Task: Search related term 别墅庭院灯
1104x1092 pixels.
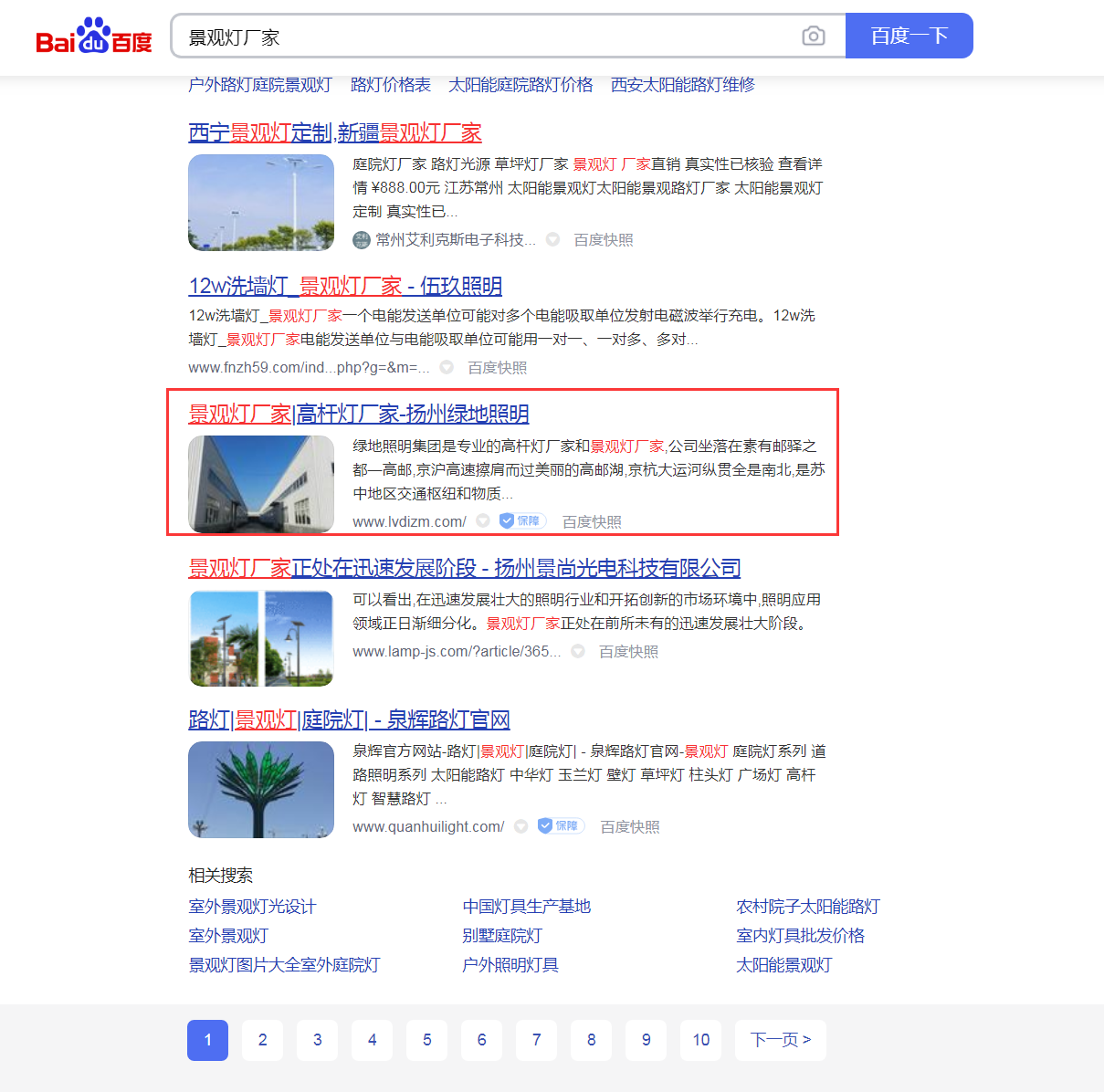Action: click(x=502, y=936)
